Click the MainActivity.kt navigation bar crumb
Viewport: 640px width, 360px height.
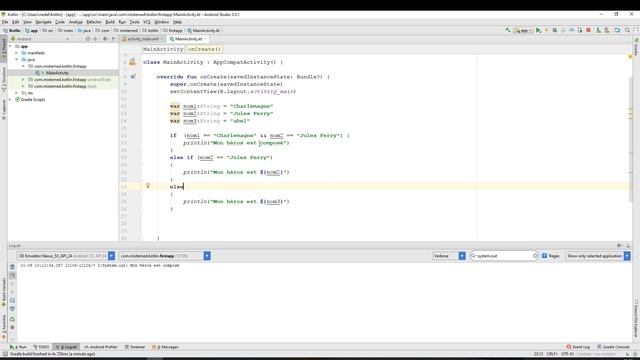click(x=204, y=30)
